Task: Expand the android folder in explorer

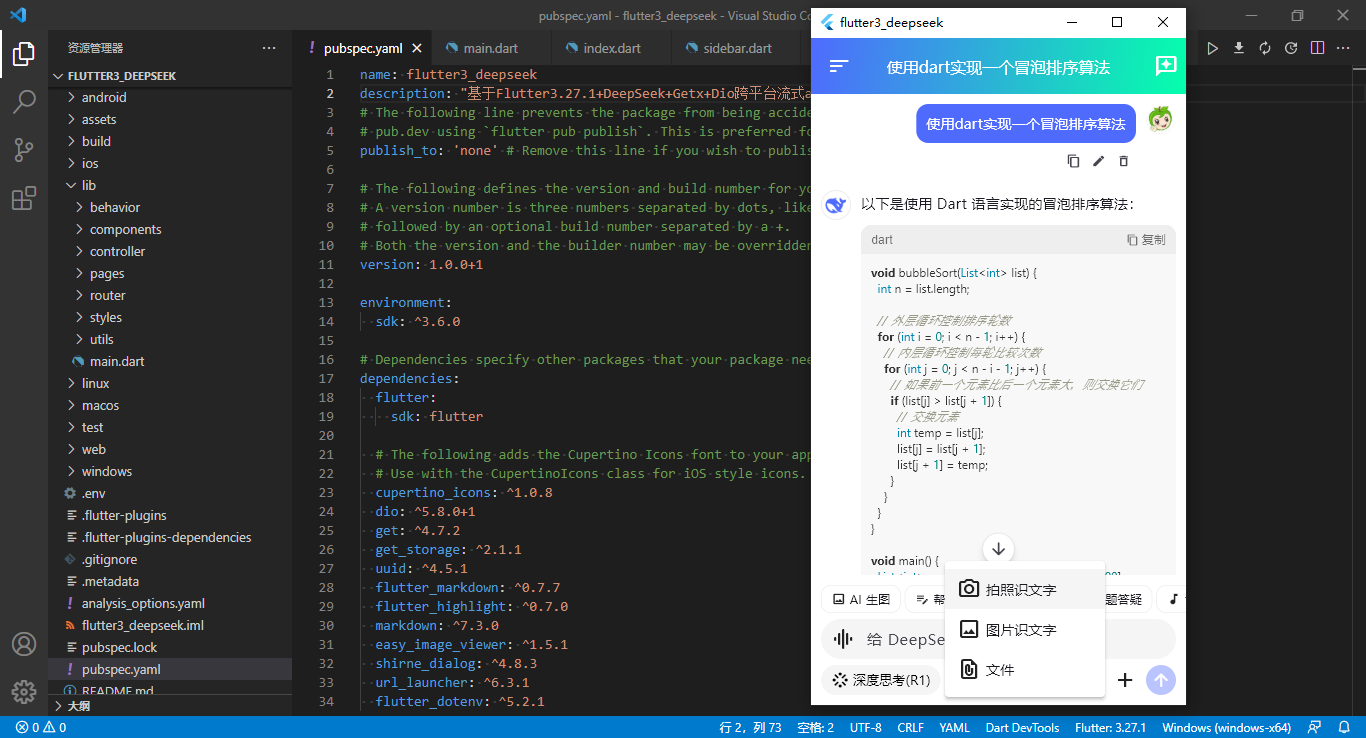Action: pos(104,97)
